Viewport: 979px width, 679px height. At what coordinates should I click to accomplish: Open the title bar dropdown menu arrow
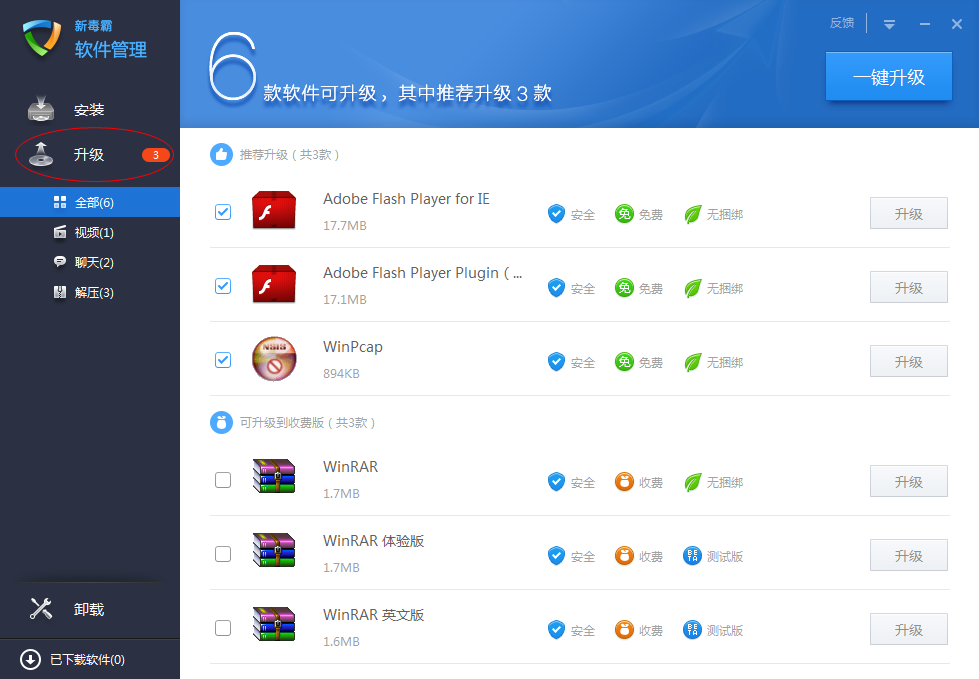890,24
